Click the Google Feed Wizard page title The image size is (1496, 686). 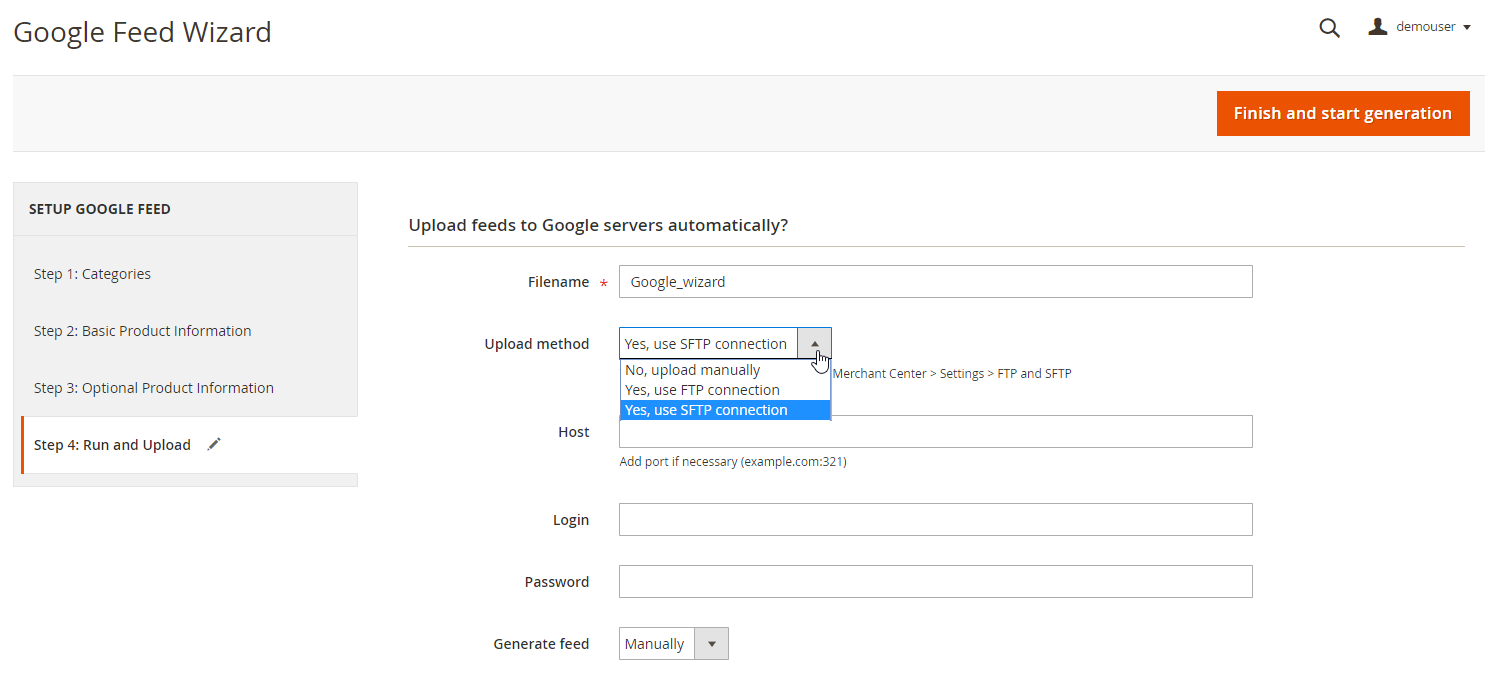pos(142,32)
